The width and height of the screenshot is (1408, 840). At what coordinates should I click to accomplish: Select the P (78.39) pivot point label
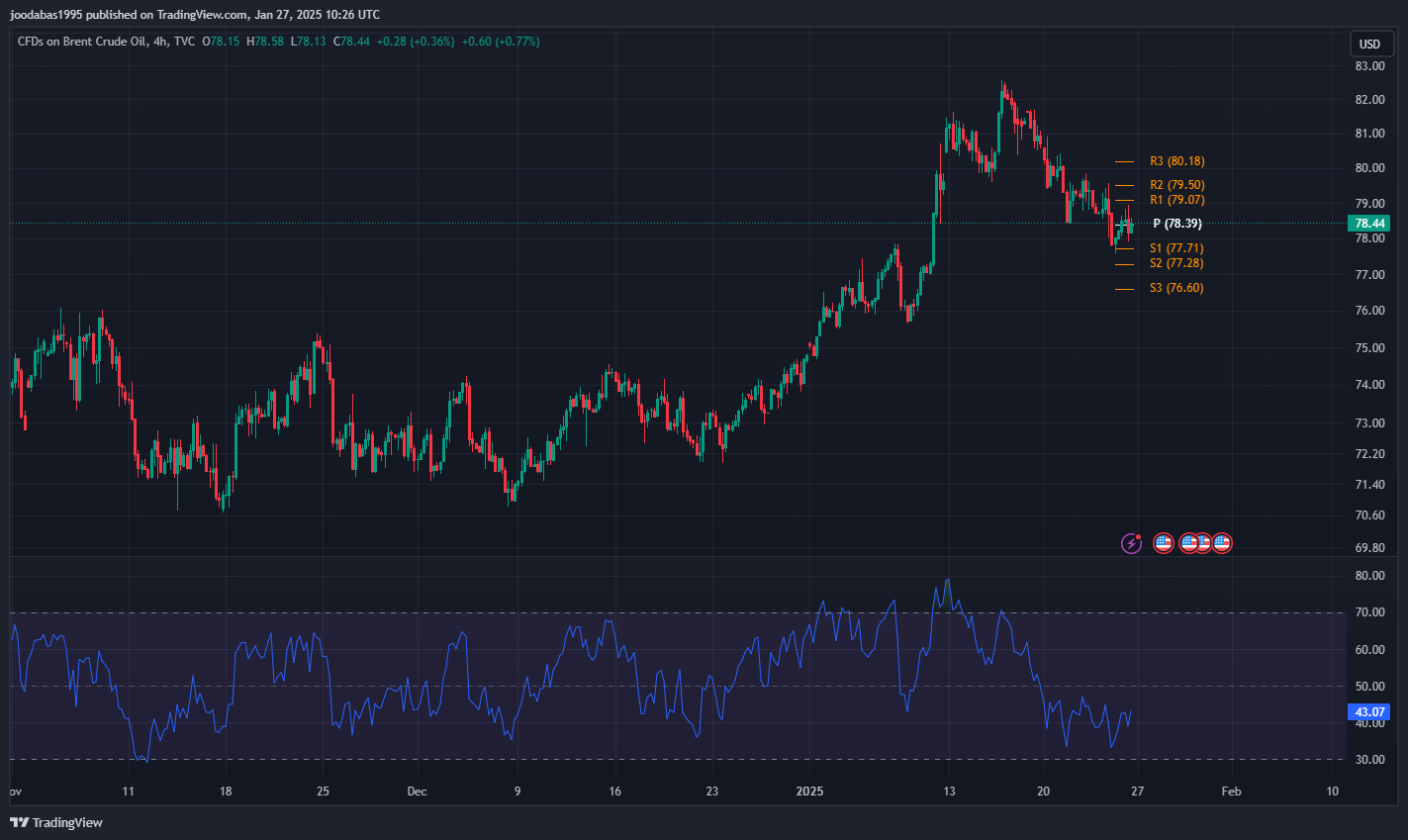(1176, 224)
